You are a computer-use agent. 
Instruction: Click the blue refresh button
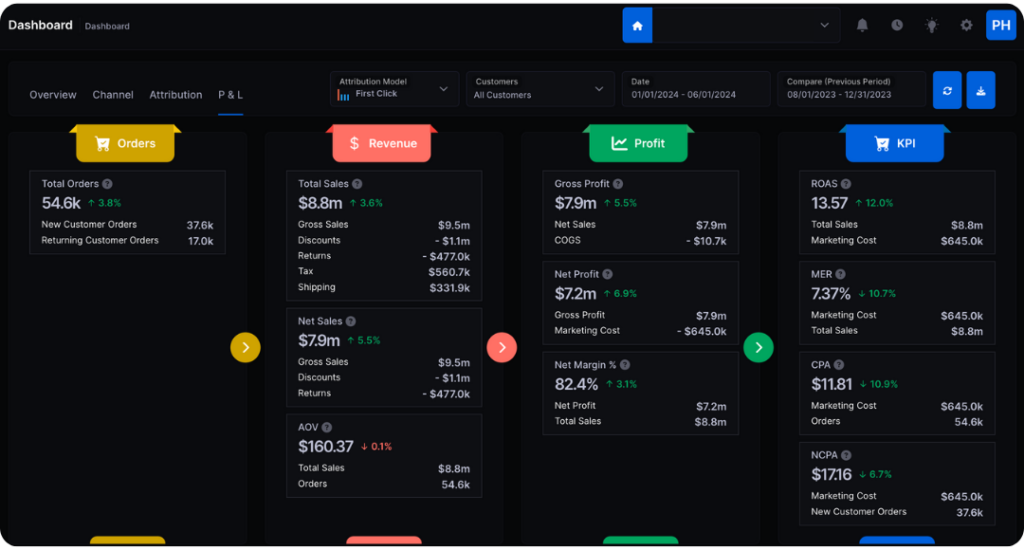[x=947, y=90]
